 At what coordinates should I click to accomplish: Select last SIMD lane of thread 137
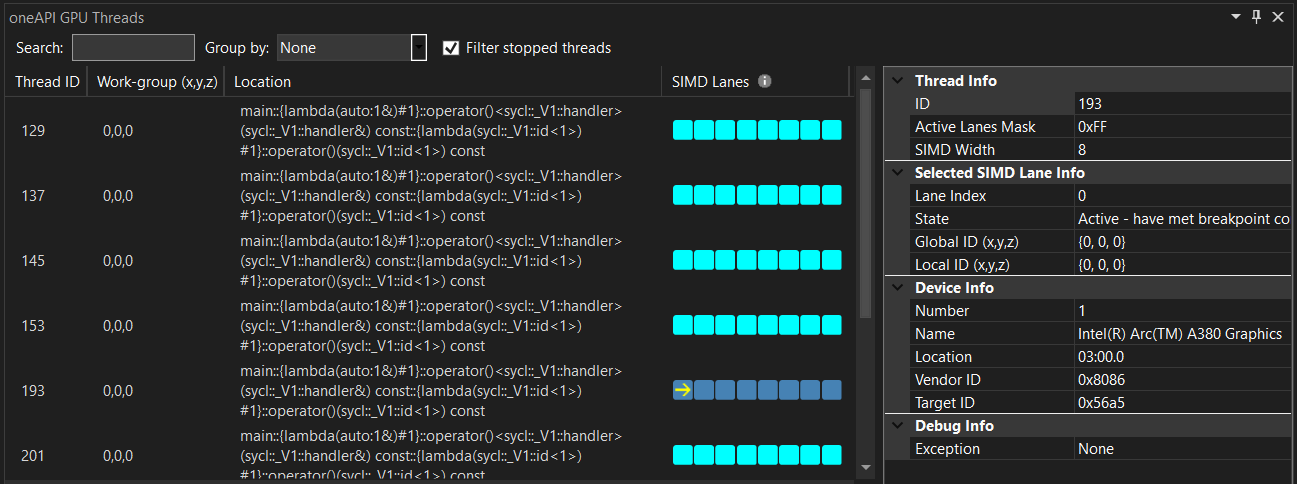click(x=832, y=195)
